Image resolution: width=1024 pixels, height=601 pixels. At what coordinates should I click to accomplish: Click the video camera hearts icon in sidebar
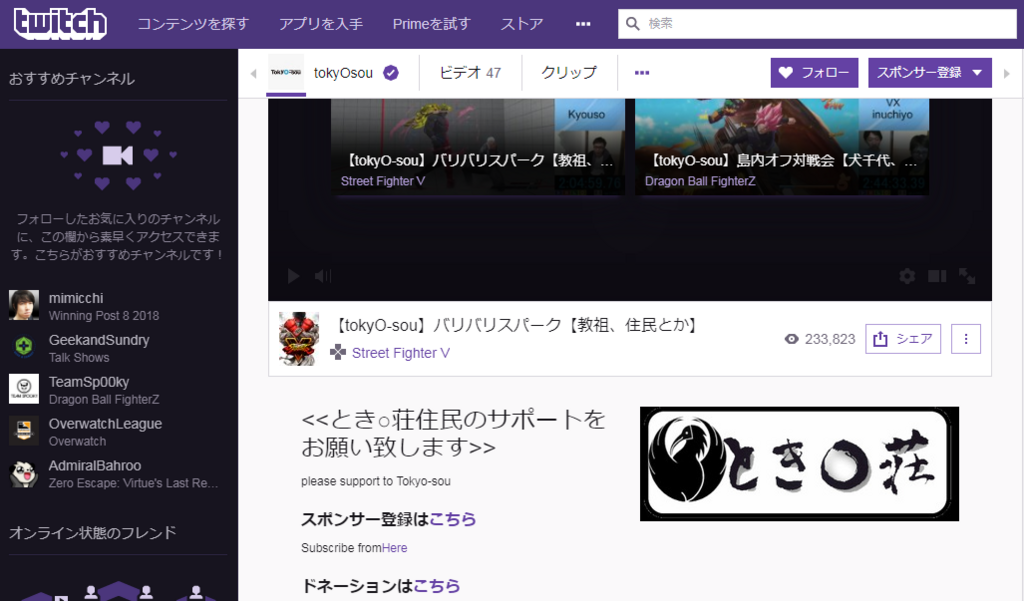click(118, 155)
